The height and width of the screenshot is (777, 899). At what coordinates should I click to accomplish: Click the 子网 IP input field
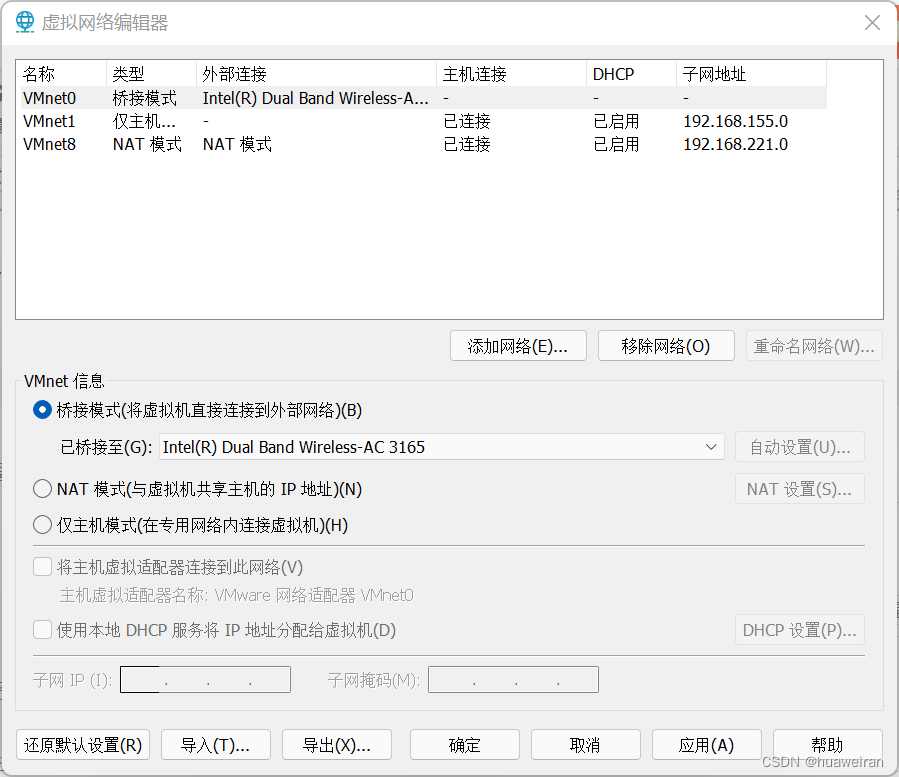point(205,680)
